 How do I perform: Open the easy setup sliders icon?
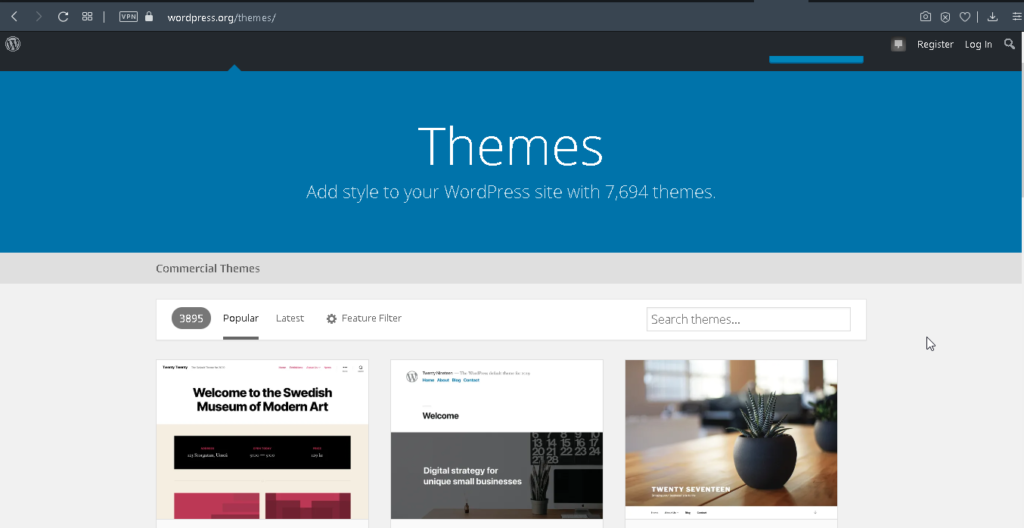[x=1017, y=17]
